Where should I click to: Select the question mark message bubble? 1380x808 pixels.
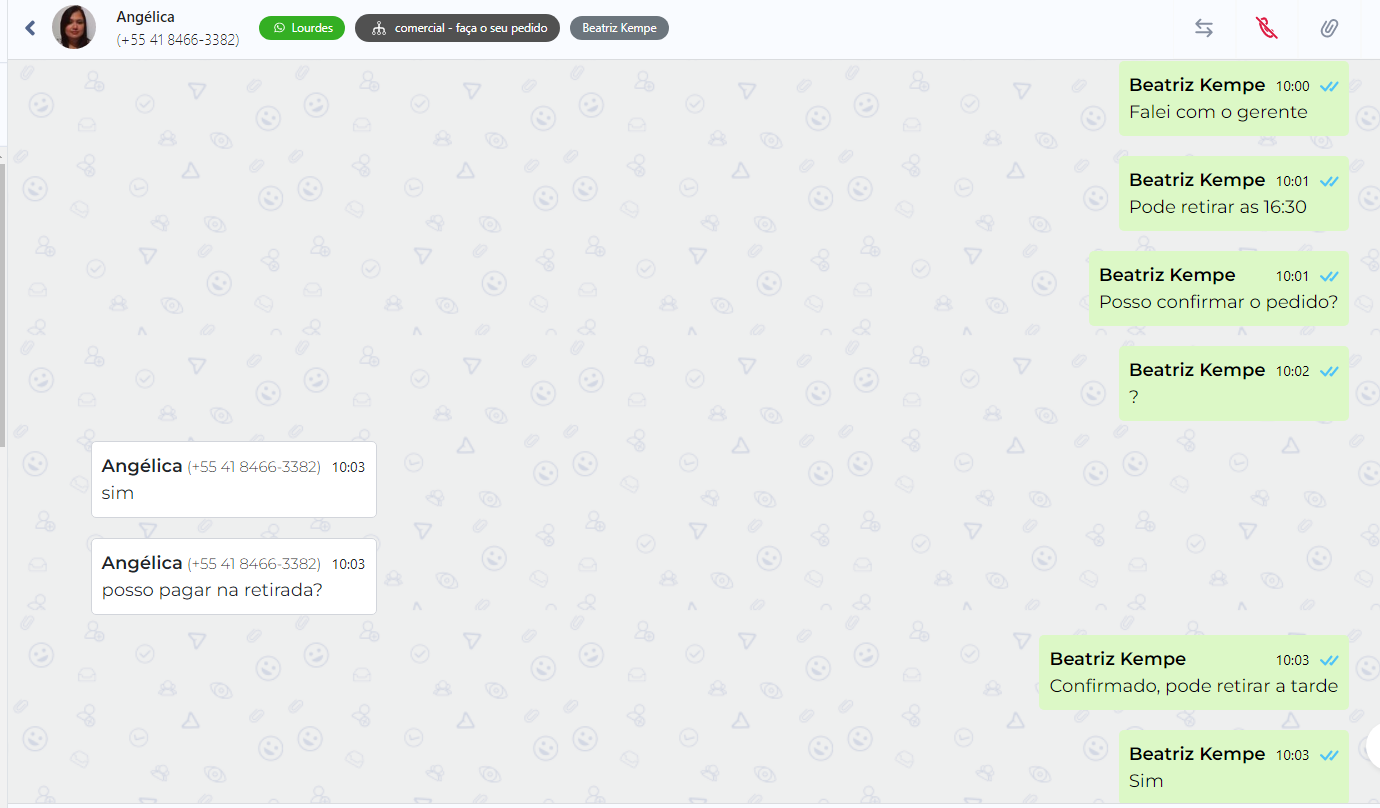[1234, 383]
